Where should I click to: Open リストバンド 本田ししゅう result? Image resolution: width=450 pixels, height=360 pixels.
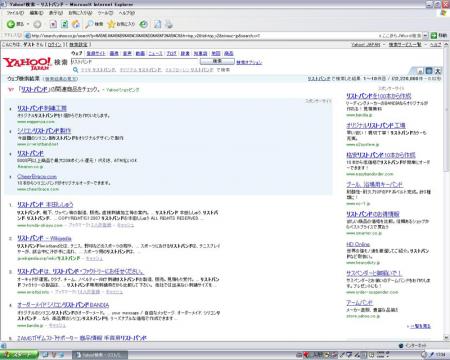click(x=45, y=205)
